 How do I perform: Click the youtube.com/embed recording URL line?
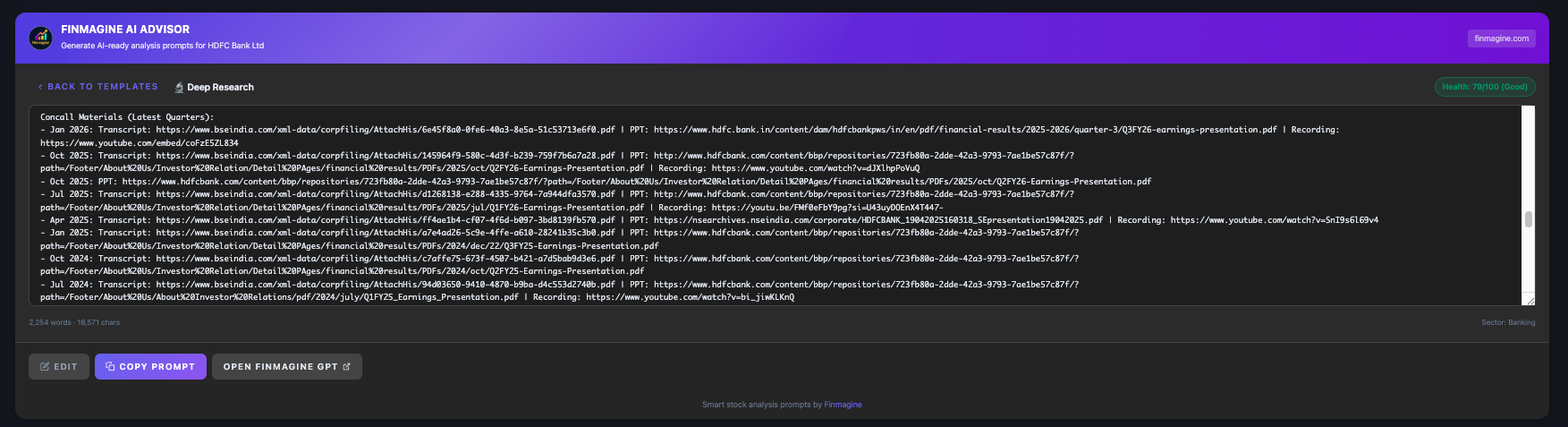pos(140,143)
